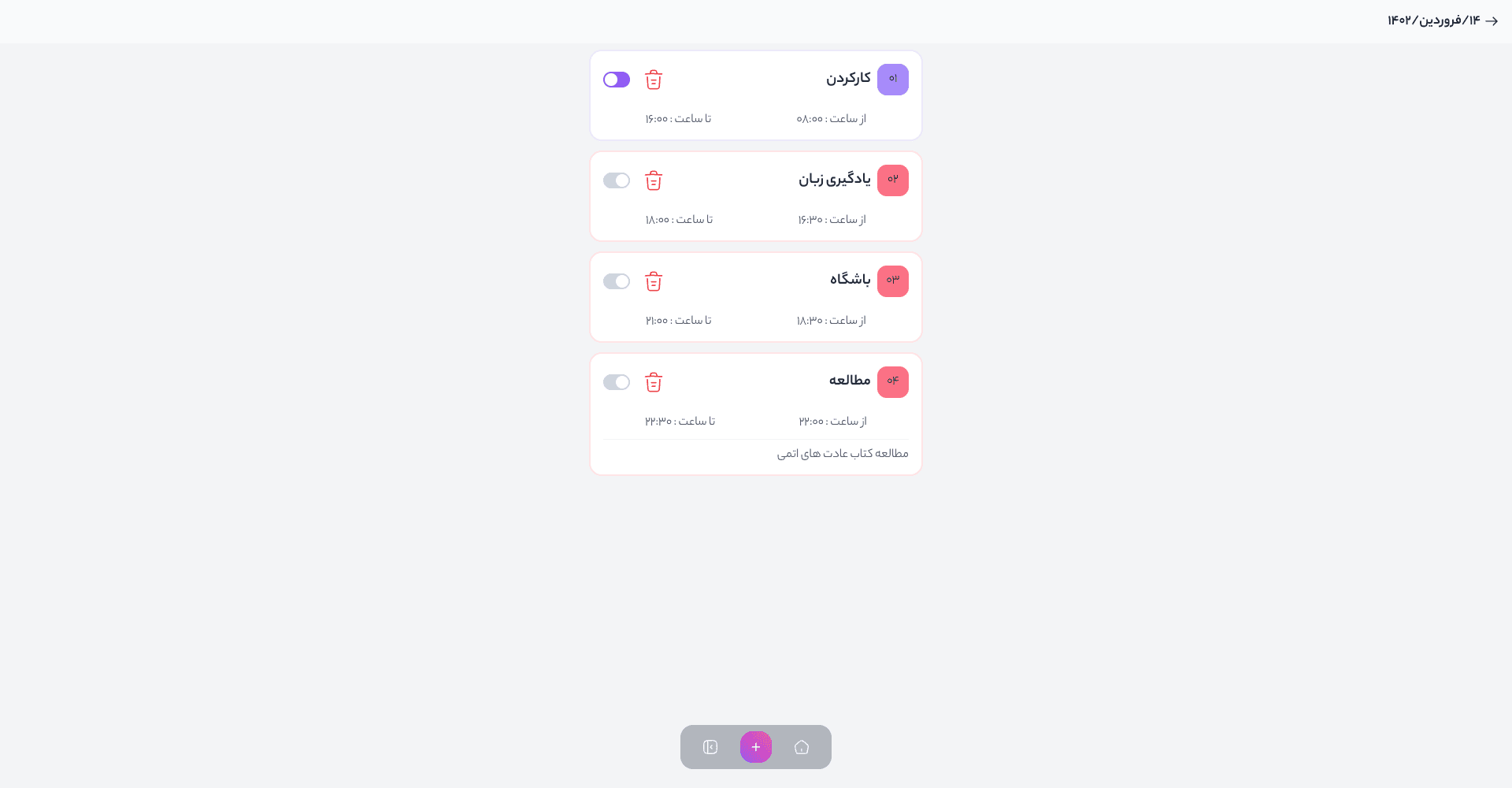Image resolution: width=1512 pixels, height=788 pixels.
Task: Turn off the کارکردن task toggle
Action: tap(617, 80)
